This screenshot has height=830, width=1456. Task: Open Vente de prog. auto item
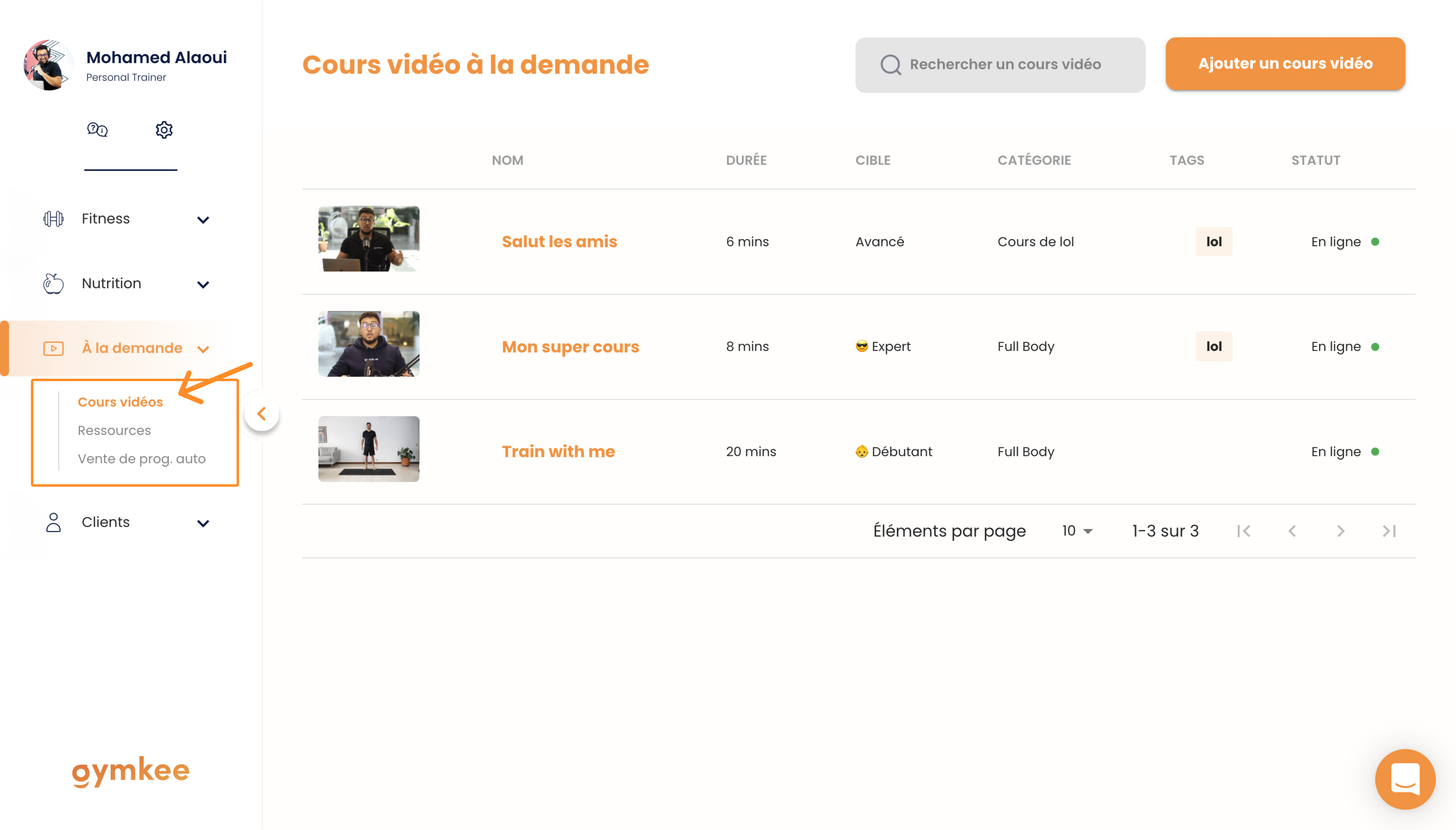pyautogui.click(x=141, y=459)
